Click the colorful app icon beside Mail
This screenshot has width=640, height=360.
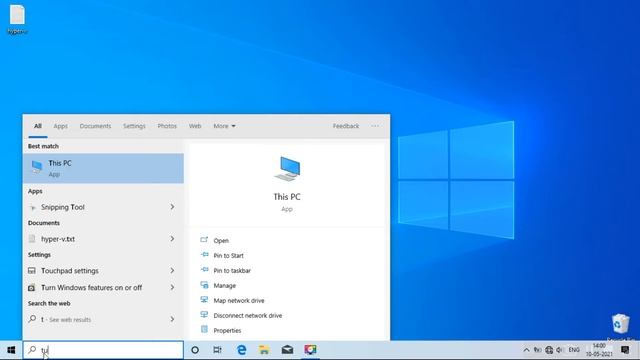(x=310, y=350)
